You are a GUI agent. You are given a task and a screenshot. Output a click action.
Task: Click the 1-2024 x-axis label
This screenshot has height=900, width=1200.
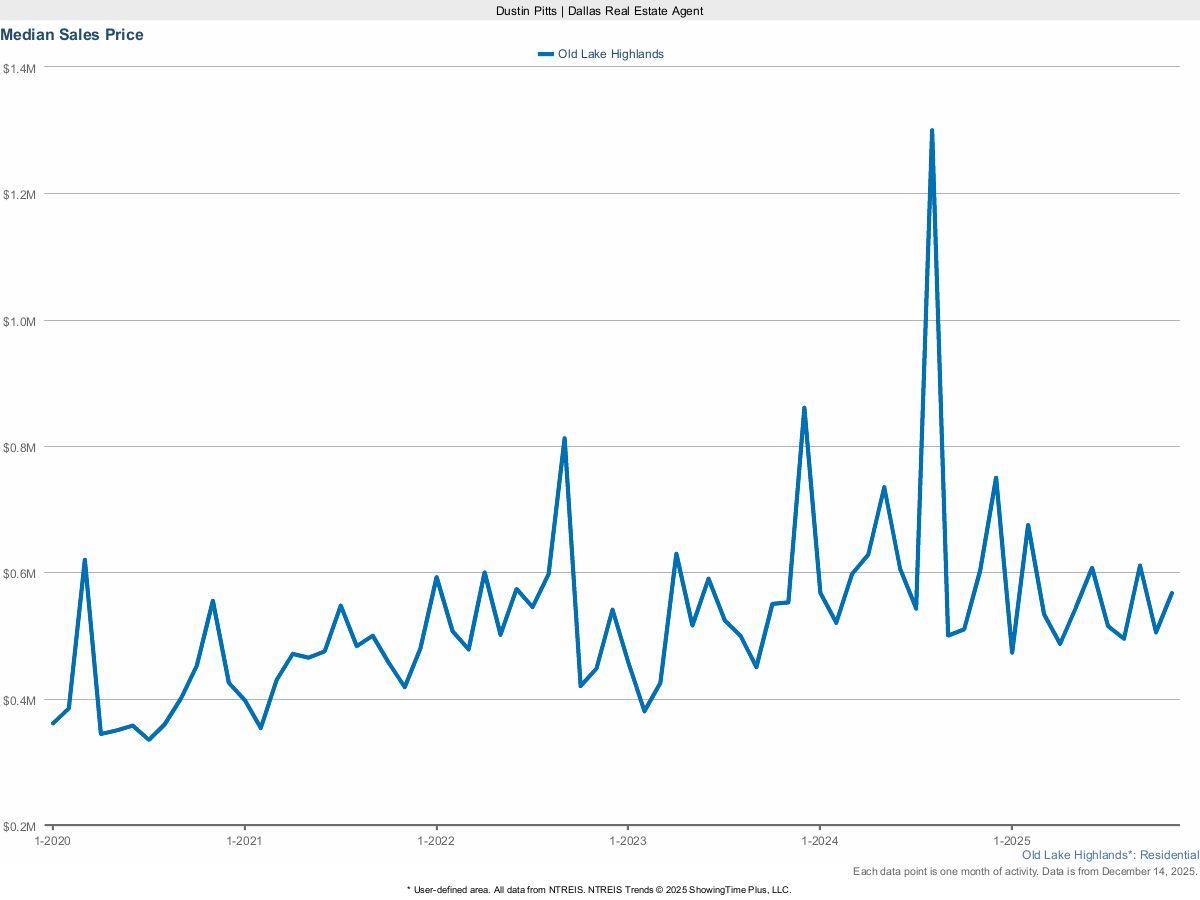click(x=822, y=841)
